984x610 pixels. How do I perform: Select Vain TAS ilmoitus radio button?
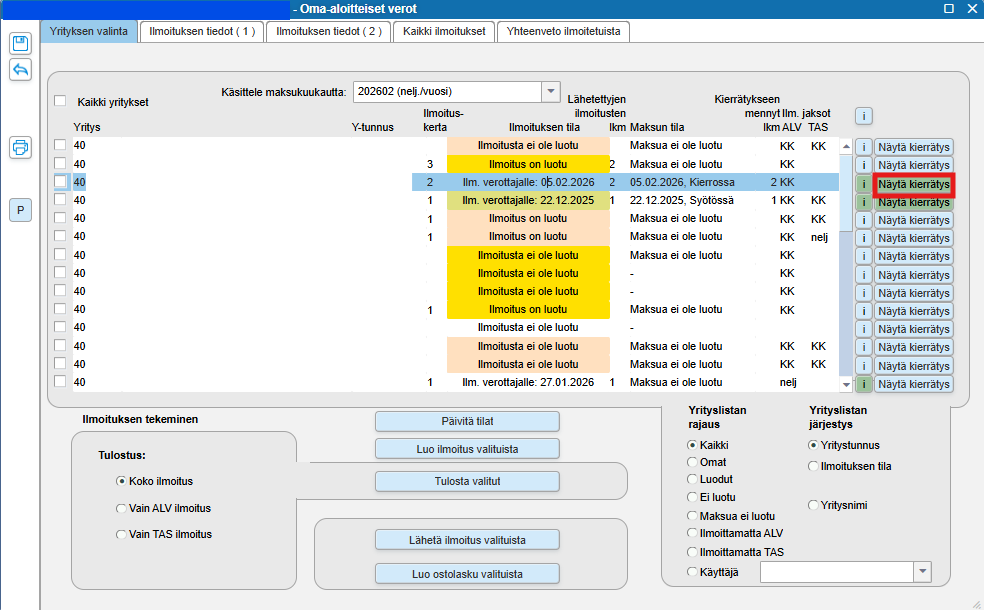[x=121, y=535]
